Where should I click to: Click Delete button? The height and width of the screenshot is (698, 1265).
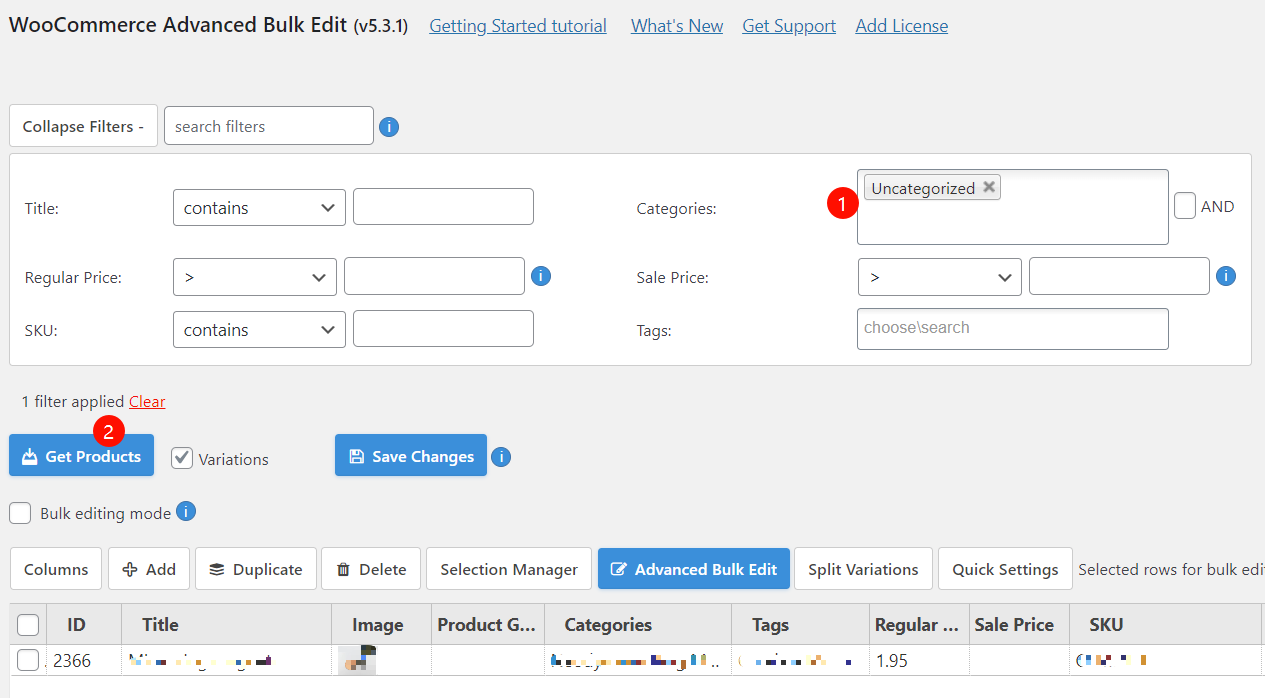(371, 569)
